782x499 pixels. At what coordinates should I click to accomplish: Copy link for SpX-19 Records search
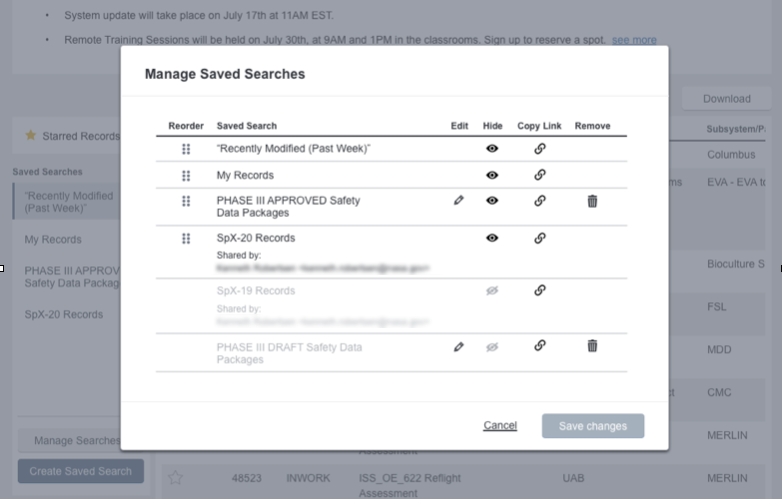pos(540,291)
